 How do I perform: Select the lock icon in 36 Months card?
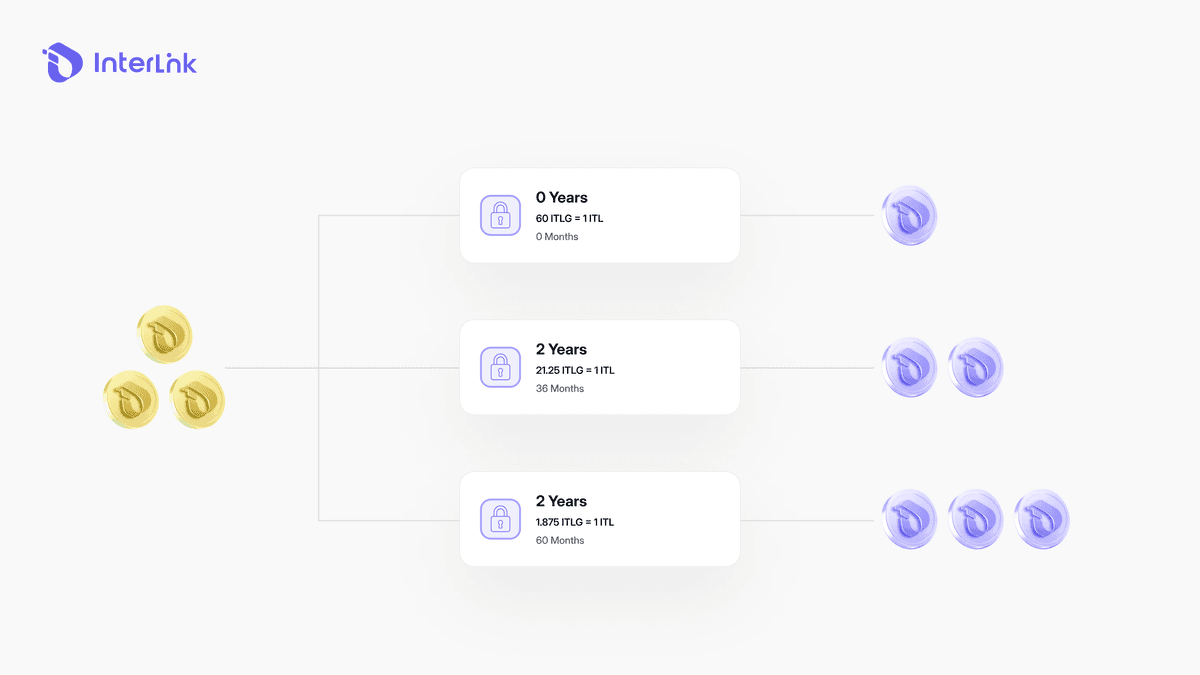coord(500,367)
